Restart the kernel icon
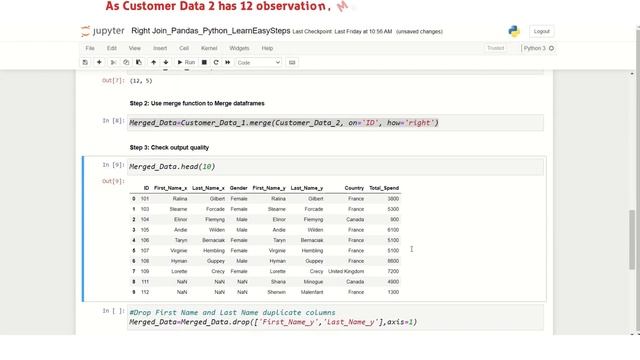The height and width of the screenshot is (360, 640). [x=216, y=62]
